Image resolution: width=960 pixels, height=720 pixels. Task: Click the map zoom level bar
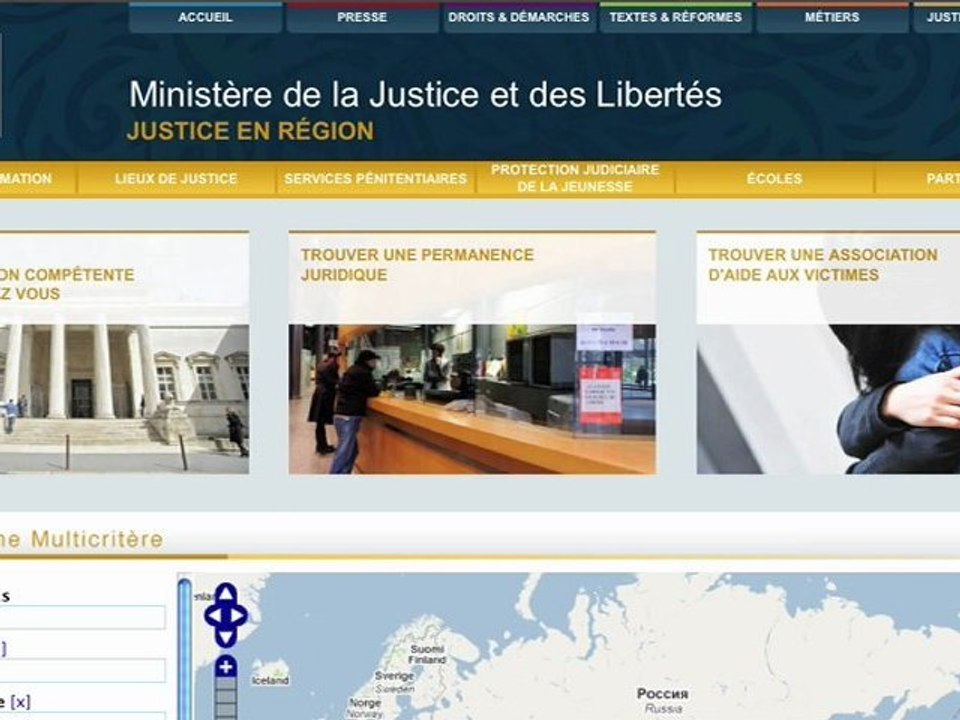226,698
